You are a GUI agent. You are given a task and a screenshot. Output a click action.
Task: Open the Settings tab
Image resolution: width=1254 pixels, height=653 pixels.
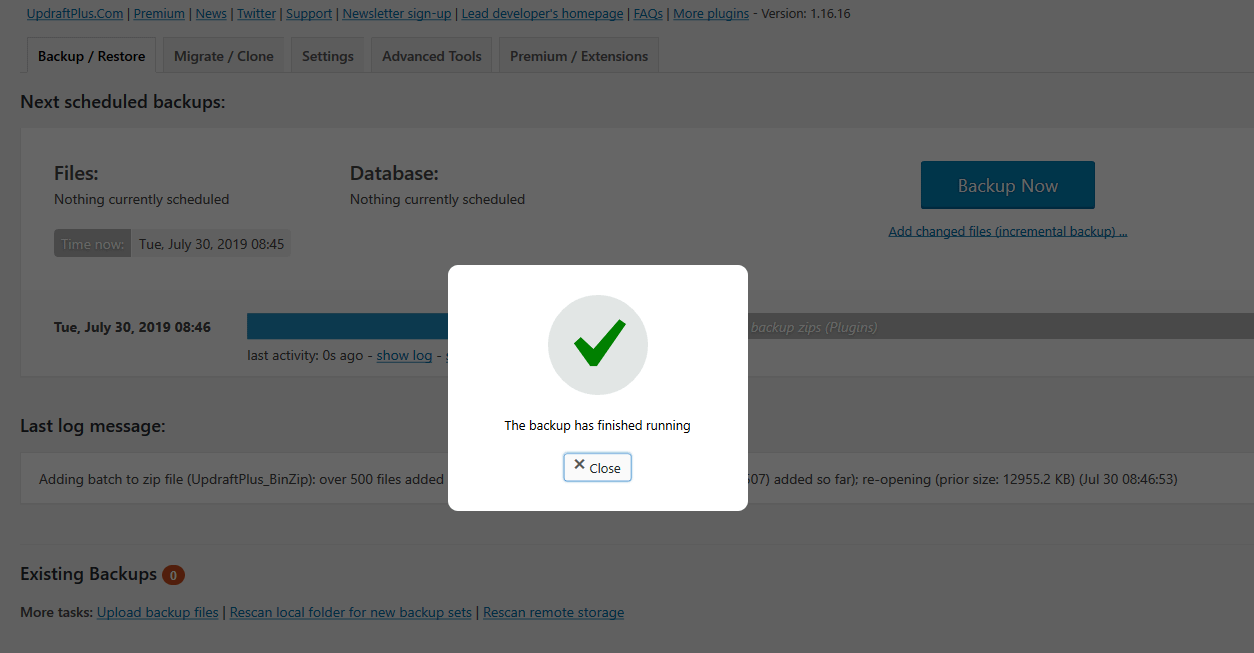point(328,56)
